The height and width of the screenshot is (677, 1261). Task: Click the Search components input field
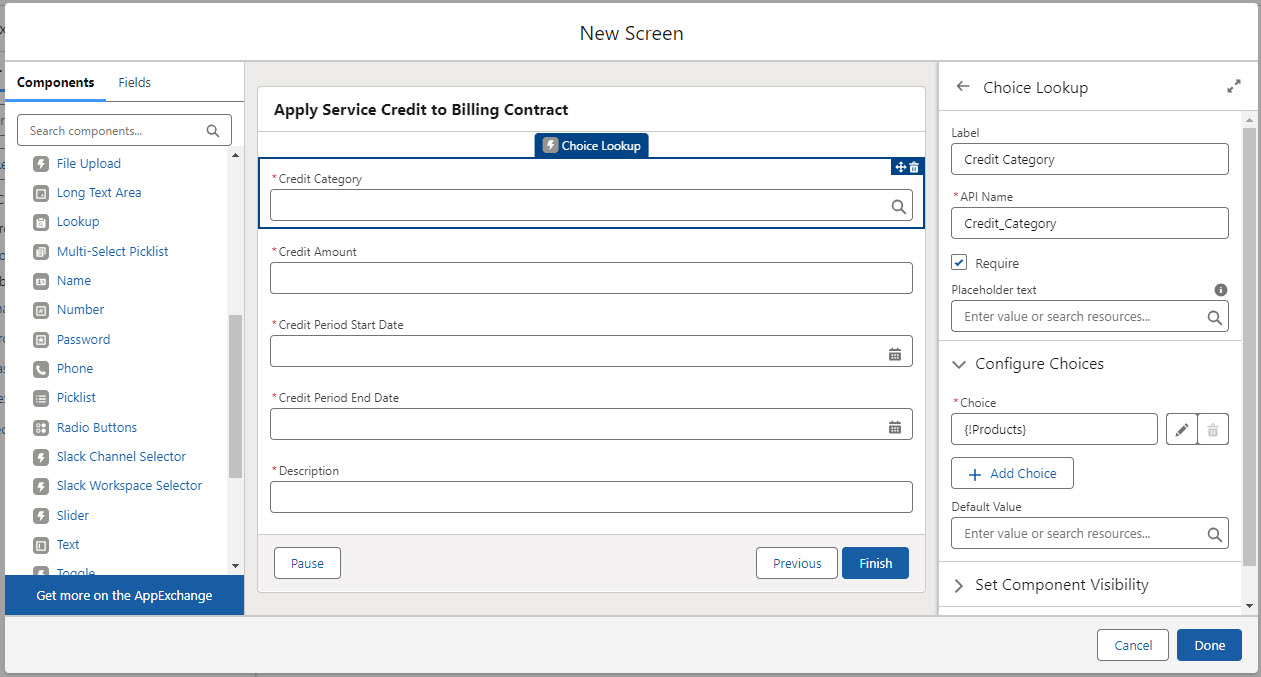(115, 131)
